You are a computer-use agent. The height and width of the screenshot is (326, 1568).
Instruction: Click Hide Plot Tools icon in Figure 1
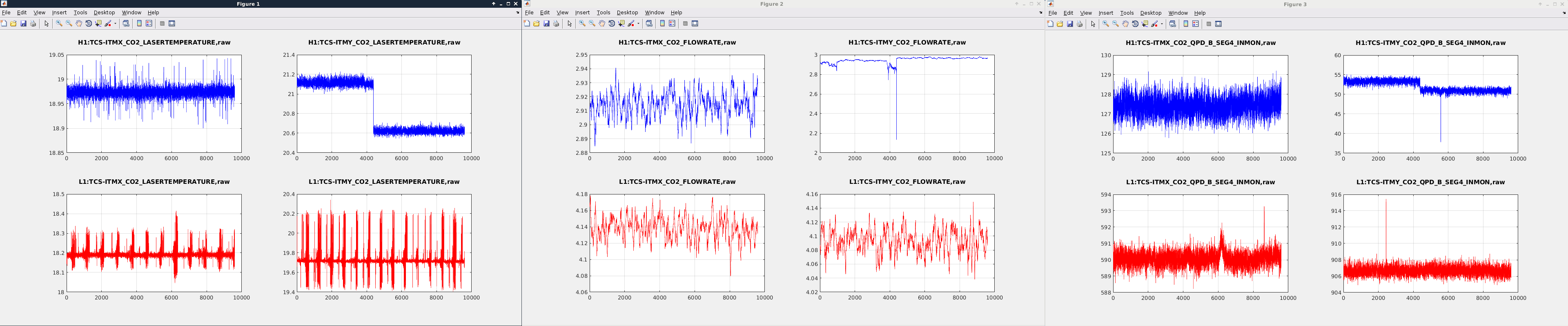pos(162,24)
